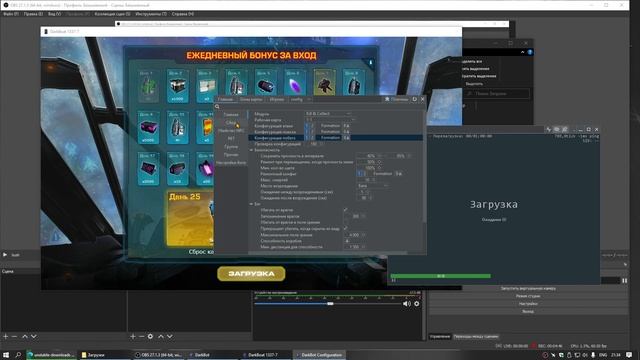Open Windows taskbar search
The image size is (640, 360).
(18, 355)
